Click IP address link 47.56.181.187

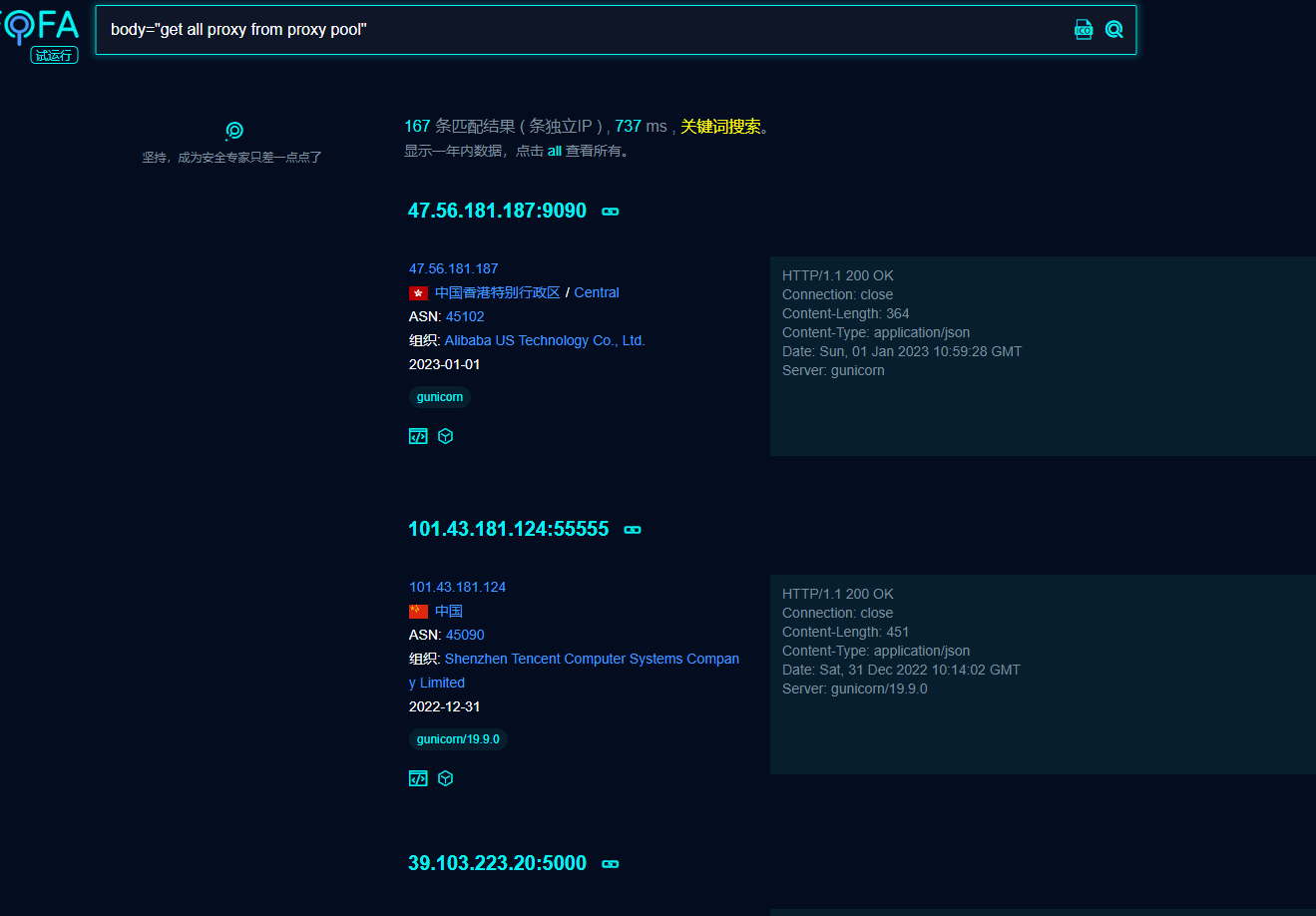[453, 268]
